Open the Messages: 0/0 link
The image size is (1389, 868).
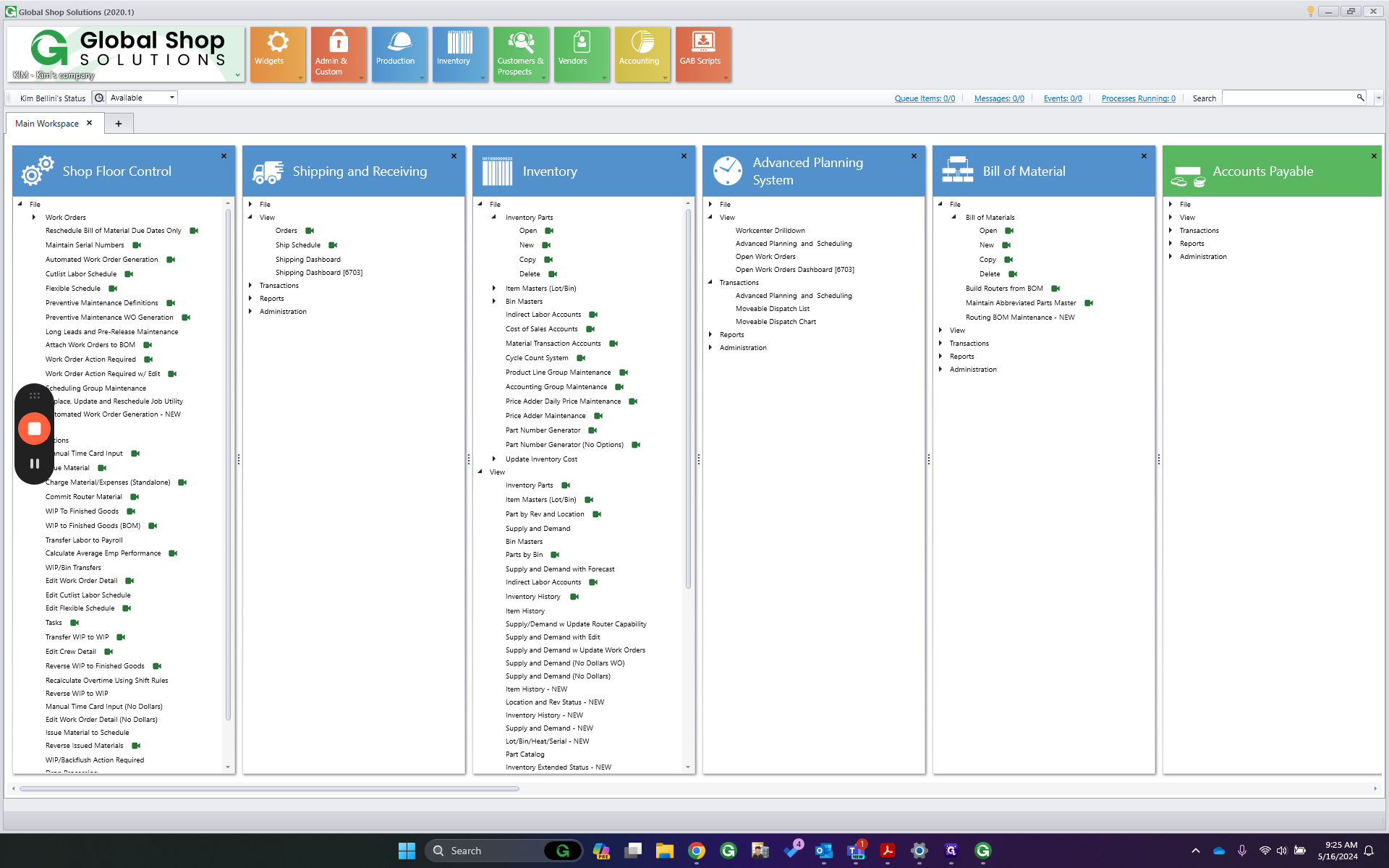(999, 98)
